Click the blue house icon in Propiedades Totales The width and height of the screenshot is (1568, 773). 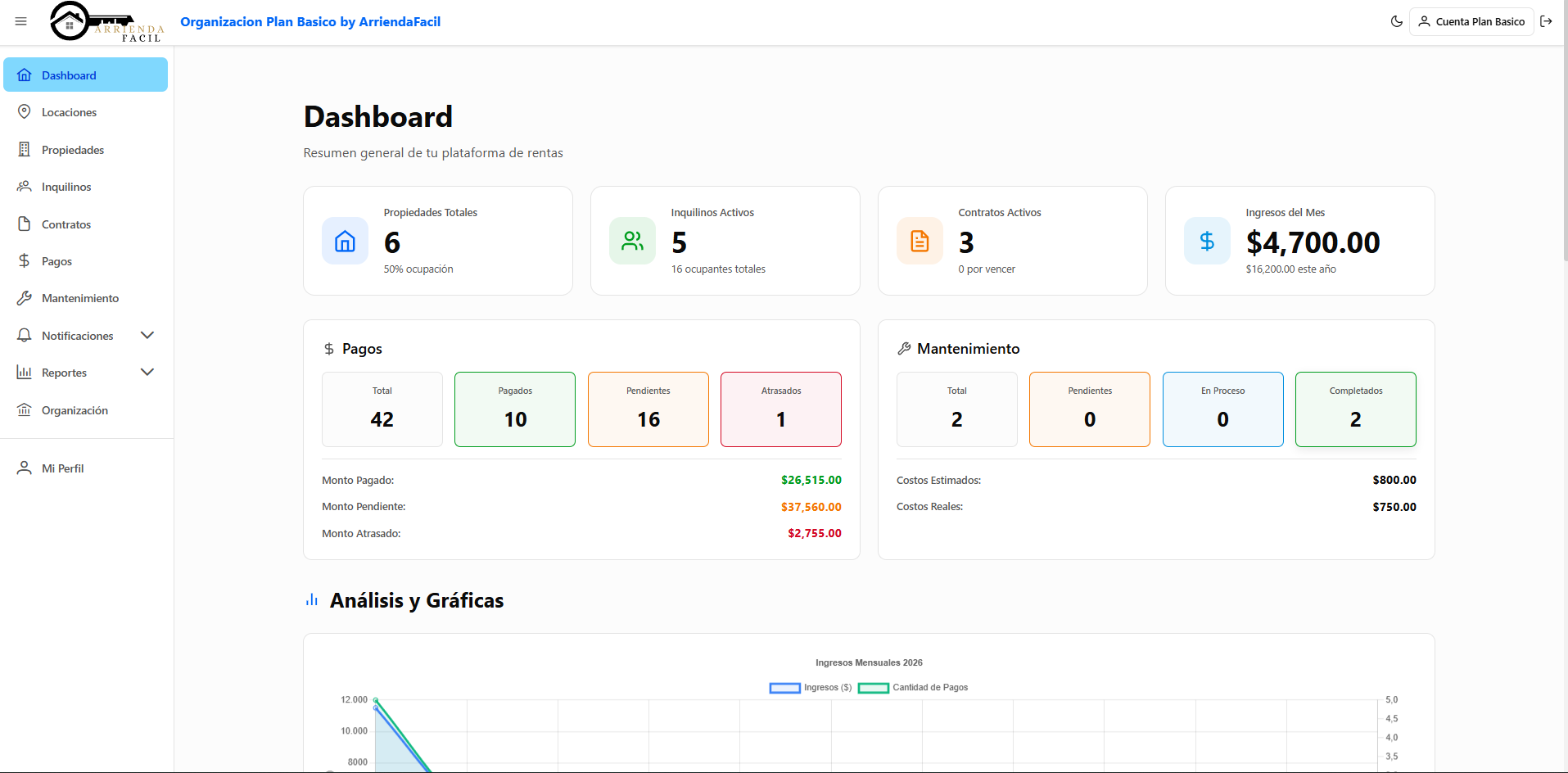(346, 241)
